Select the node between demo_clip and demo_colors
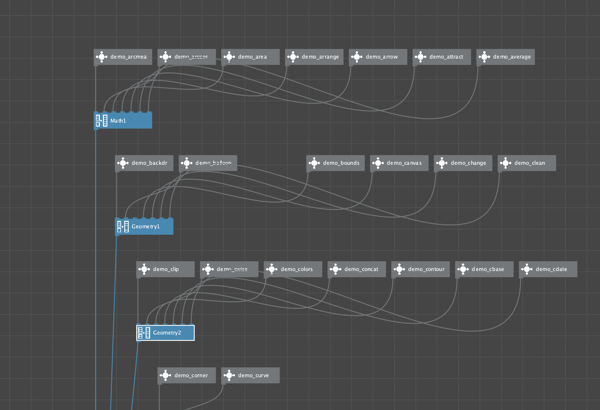Screen dimensions: 600x410 tap(229, 270)
